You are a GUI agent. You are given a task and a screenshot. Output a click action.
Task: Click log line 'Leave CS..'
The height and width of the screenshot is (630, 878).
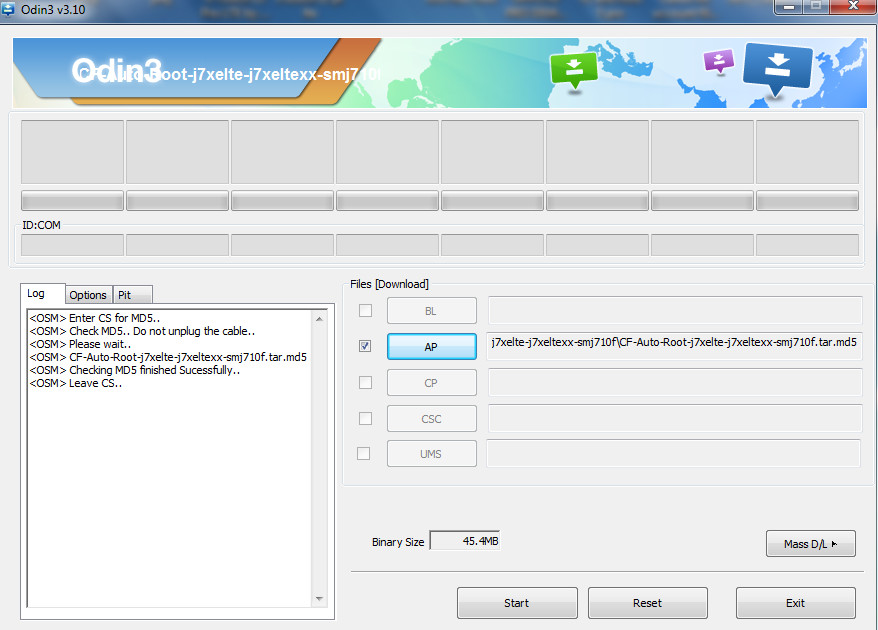76,383
